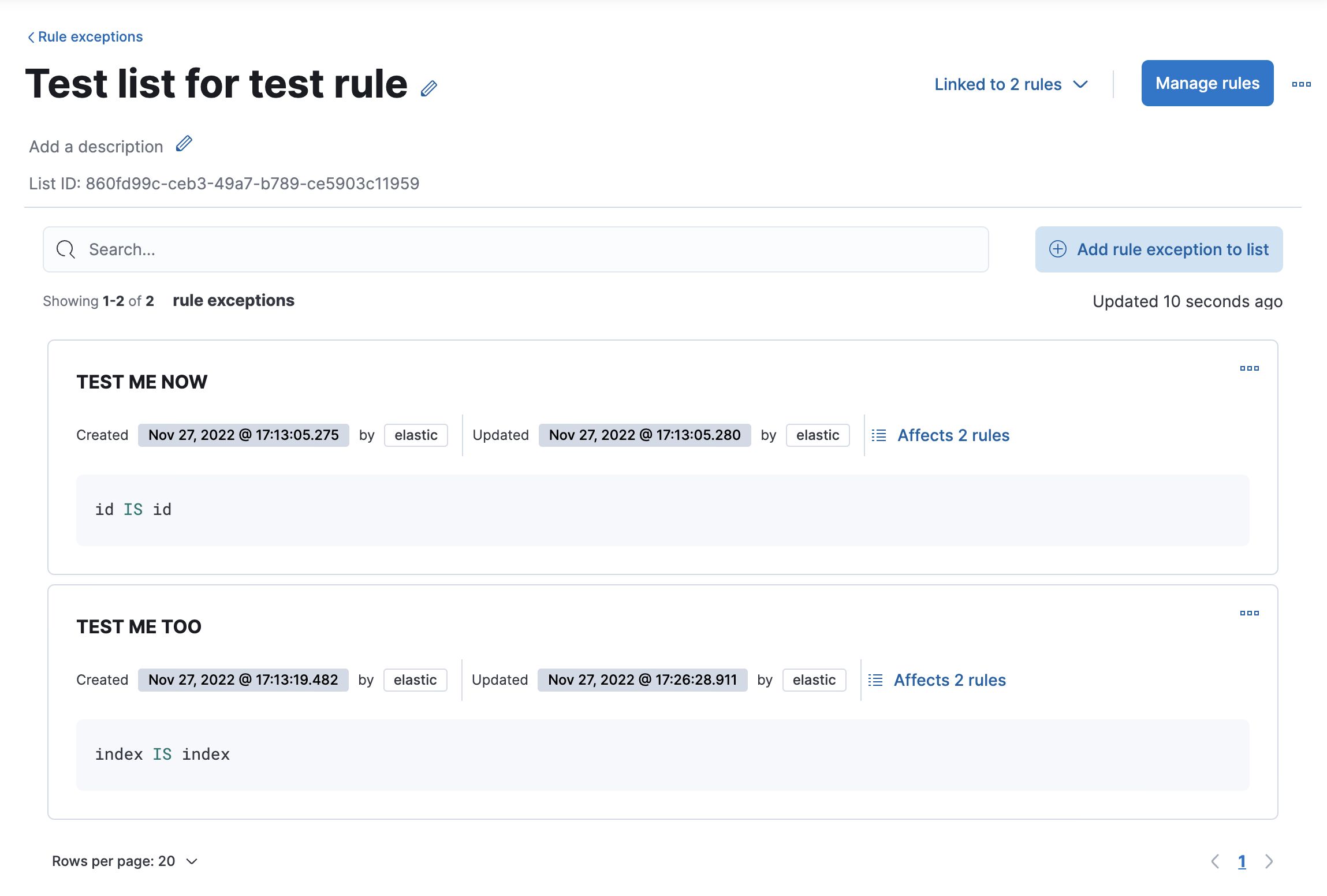Viewport: 1327px width, 896px height.
Task: Click the plus icon on Add rule exception
Action: [1057, 249]
